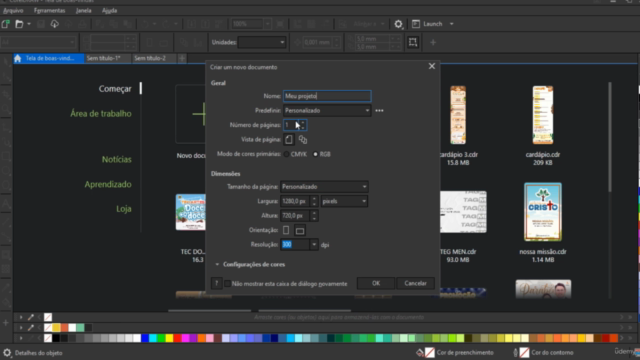Click the Cancelar button
640x360 pixels.
coord(416,283)
